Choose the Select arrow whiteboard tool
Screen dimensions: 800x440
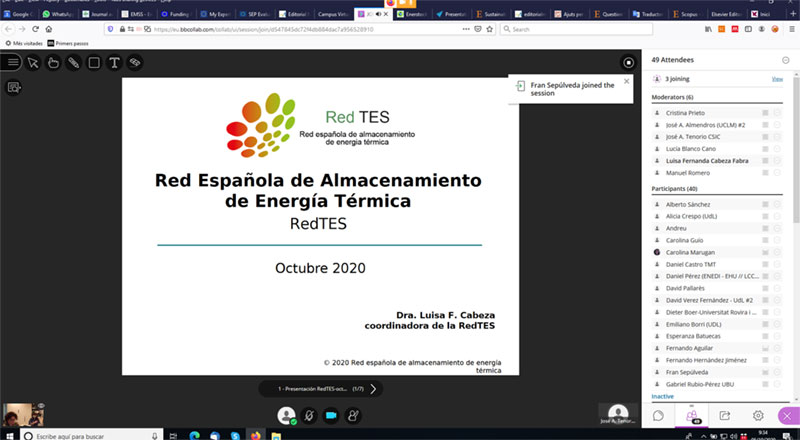[33, 62]
